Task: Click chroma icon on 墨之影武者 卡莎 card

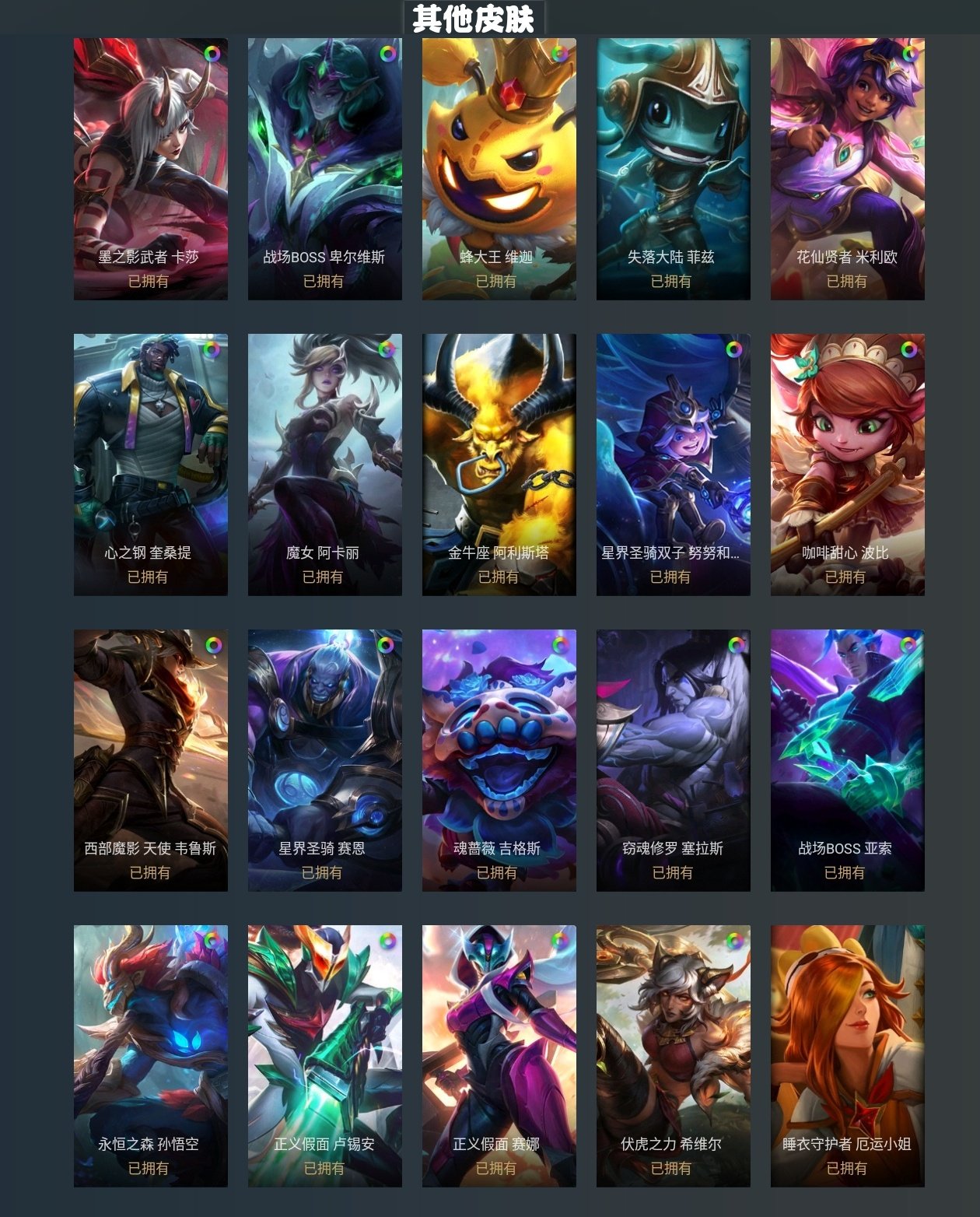Action: pos(212,54)
